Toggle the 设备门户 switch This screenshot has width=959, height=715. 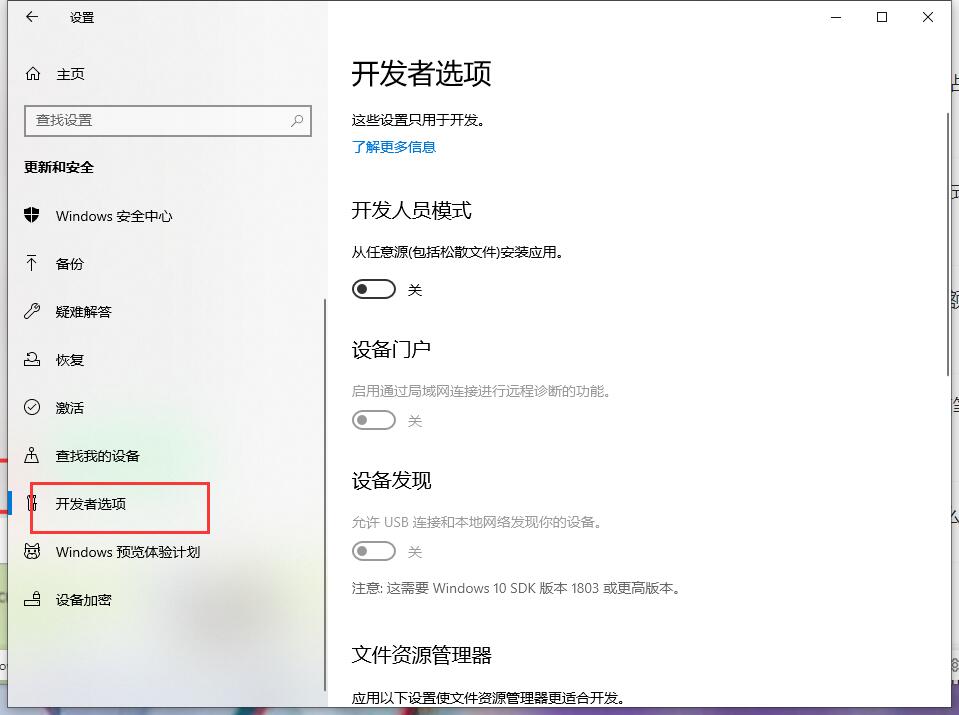pyautogui.click(x=374, y=420)
